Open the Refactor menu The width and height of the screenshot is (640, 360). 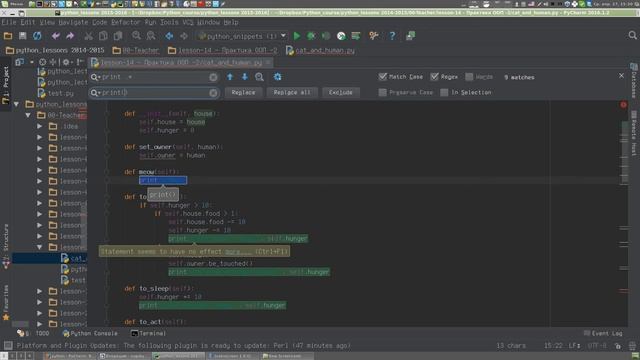pos(126,22)
